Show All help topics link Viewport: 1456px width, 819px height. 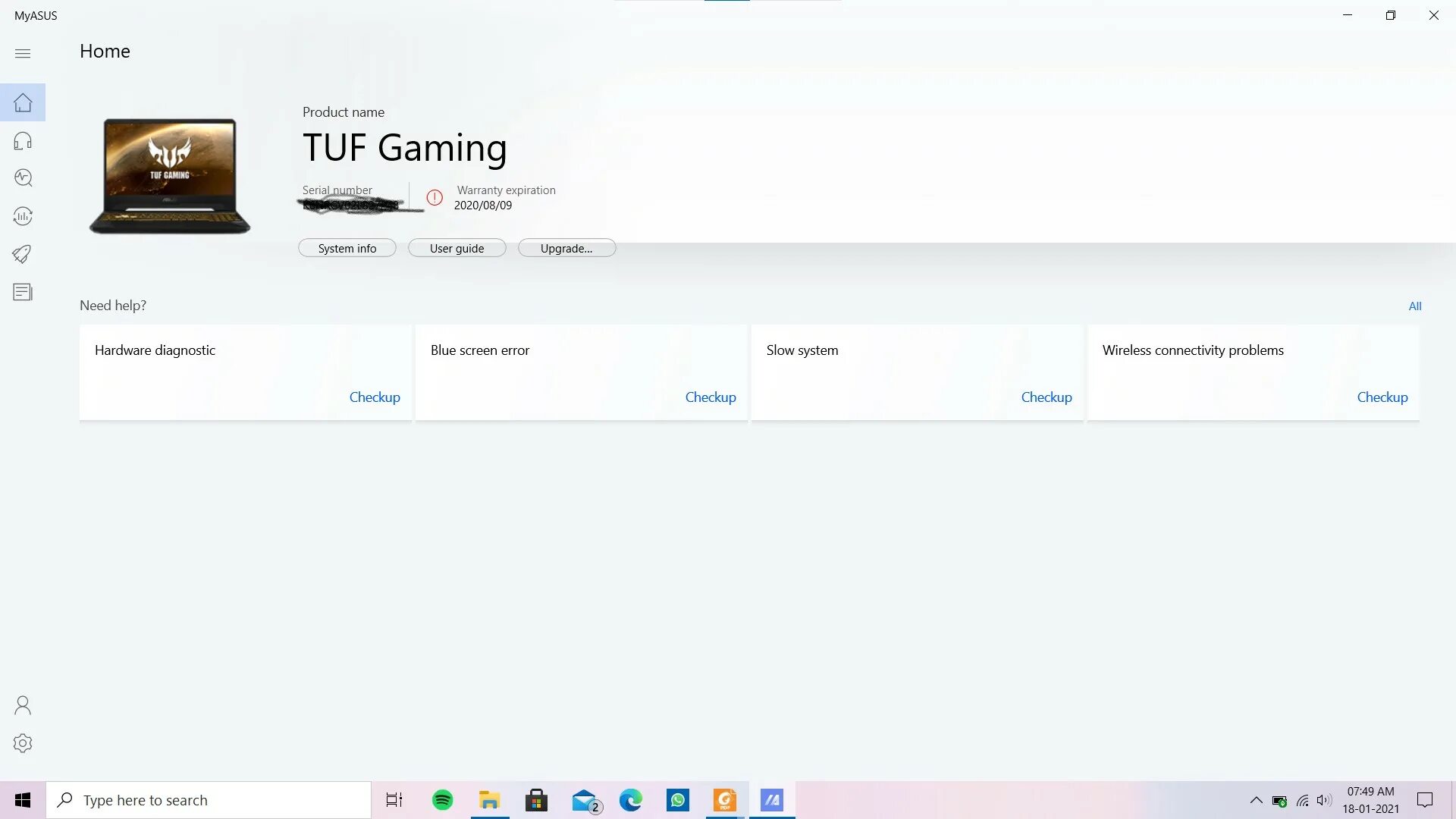coord(1415,306)
